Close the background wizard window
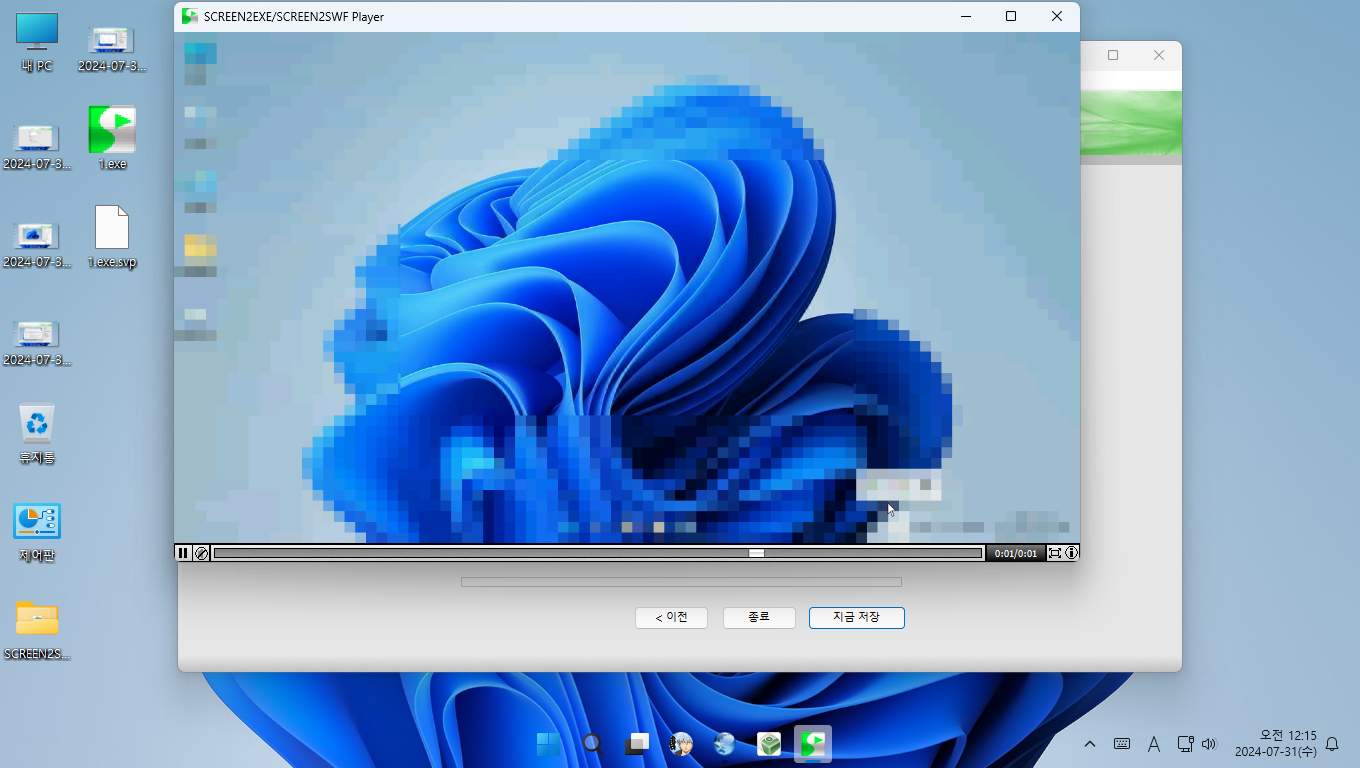Viewport: 1360px width, 768px height. pos(1159,55)
